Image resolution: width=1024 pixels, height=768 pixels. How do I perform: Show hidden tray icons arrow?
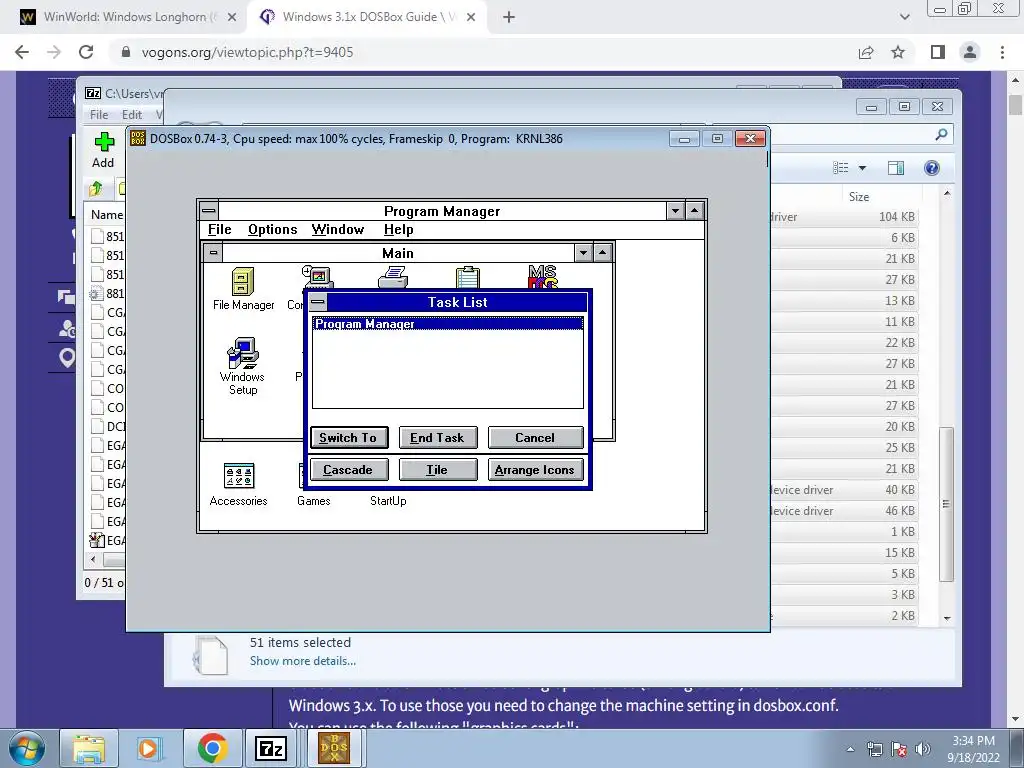point(850,749)
